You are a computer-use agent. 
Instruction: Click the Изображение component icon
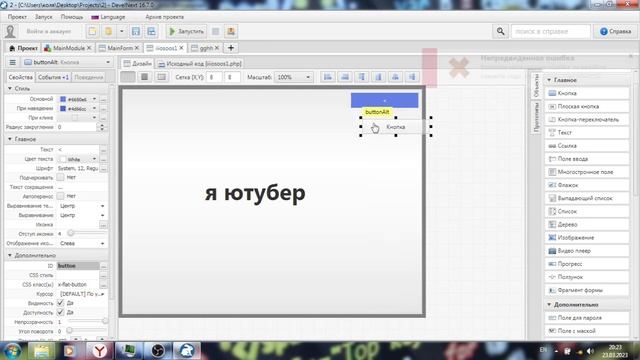(x=552, y=238)
